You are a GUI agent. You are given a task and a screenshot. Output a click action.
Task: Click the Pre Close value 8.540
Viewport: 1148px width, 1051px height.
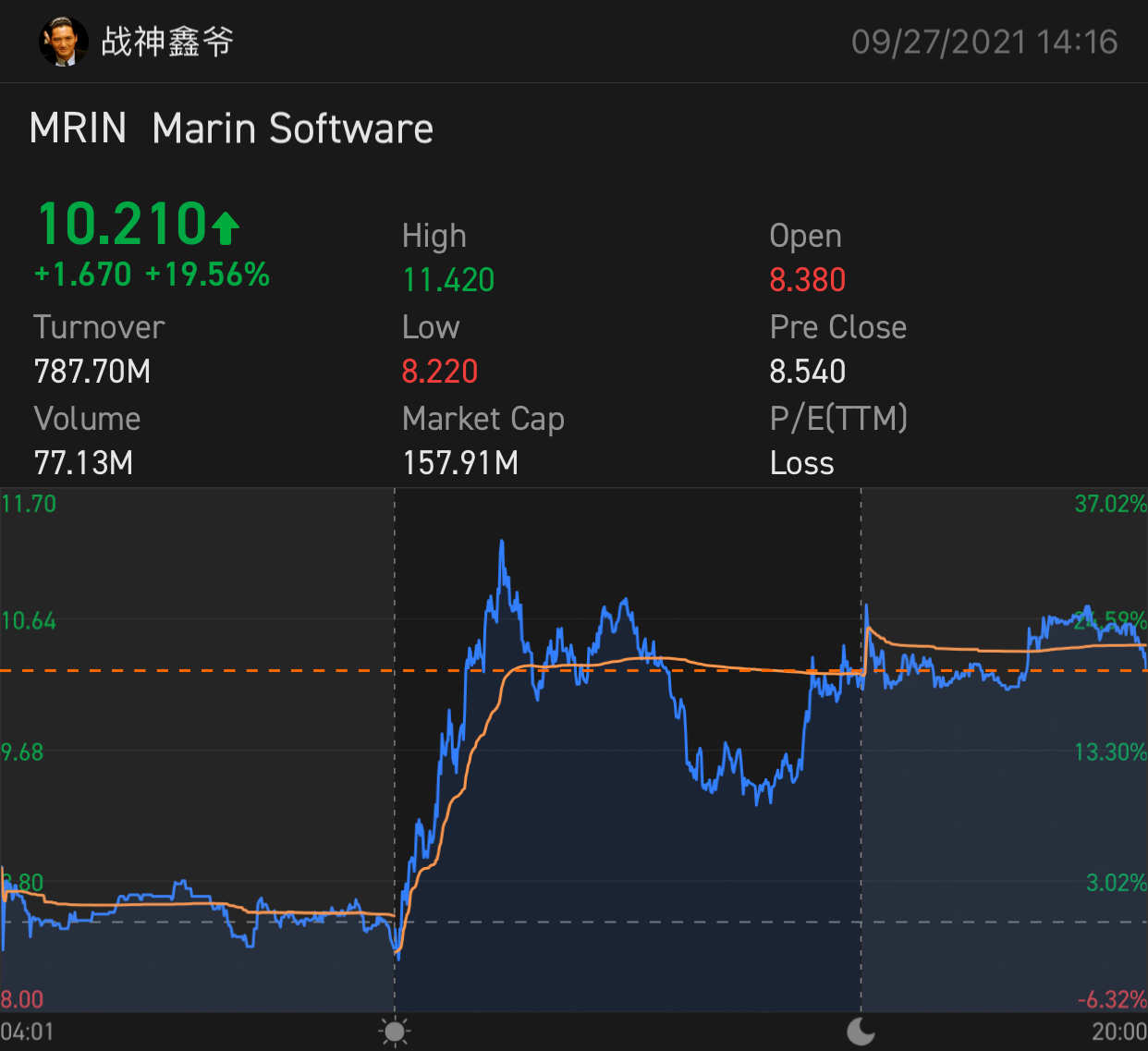pyautogui.click(x=808, y=371)
